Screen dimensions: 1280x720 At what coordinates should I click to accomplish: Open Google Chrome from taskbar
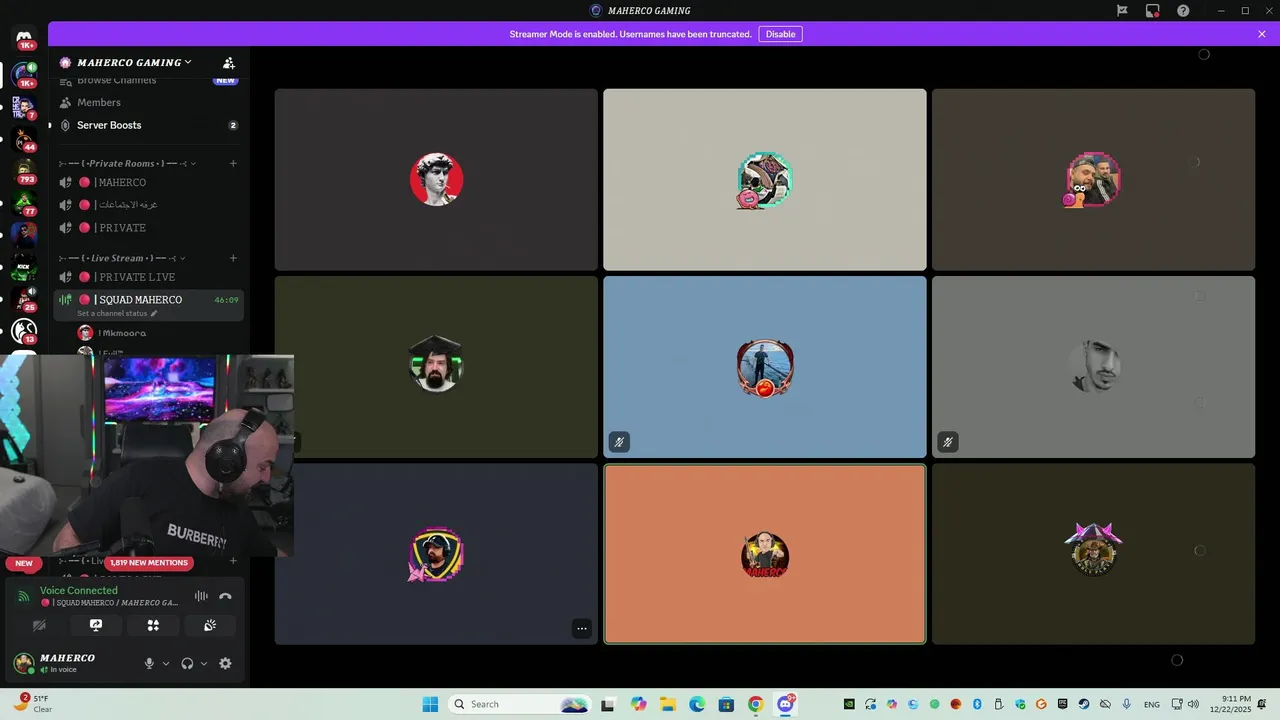tap(756, 704)
